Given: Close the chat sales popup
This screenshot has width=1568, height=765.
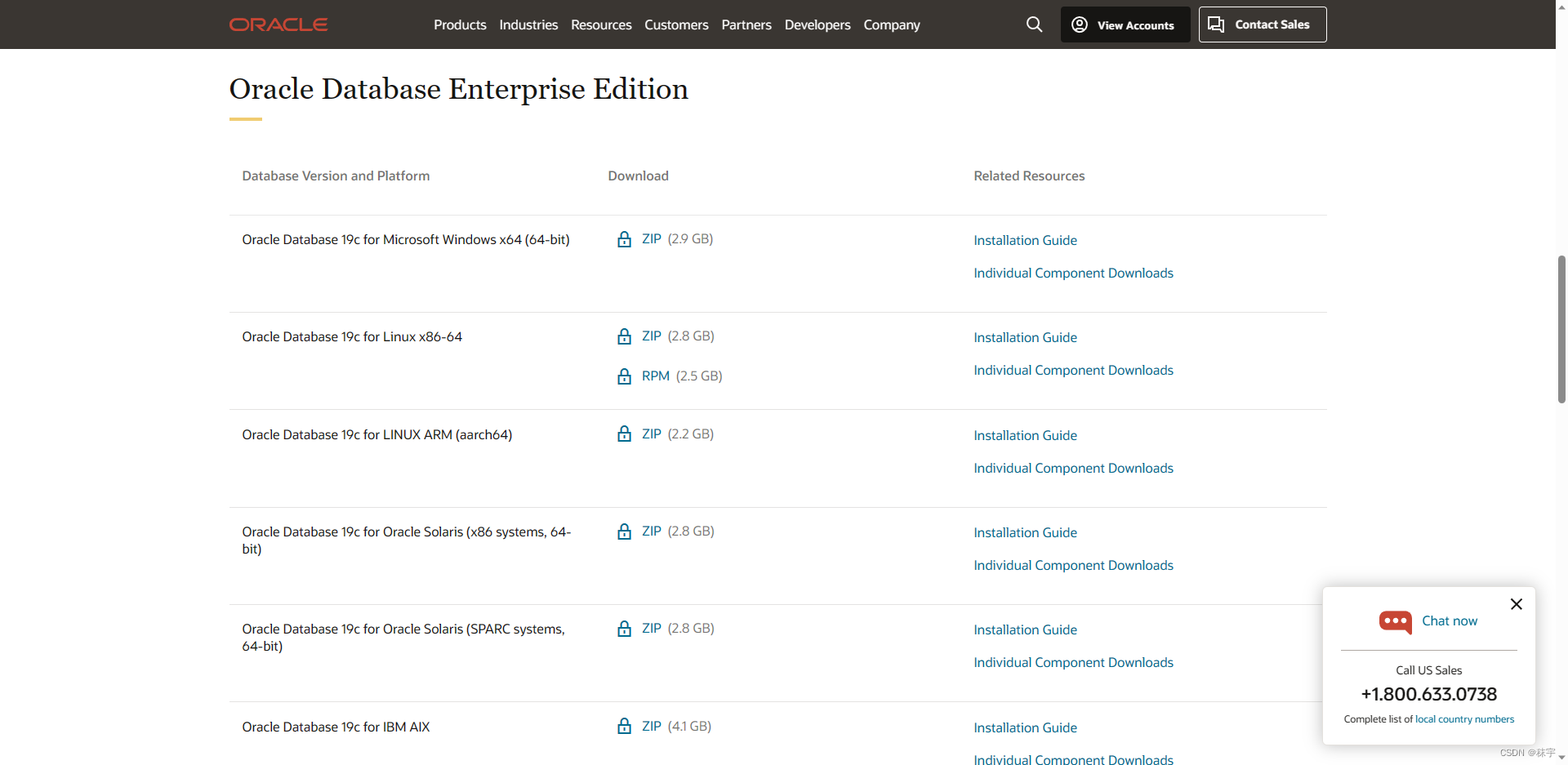Looking at the screenshot, I should click(1517, 604).
